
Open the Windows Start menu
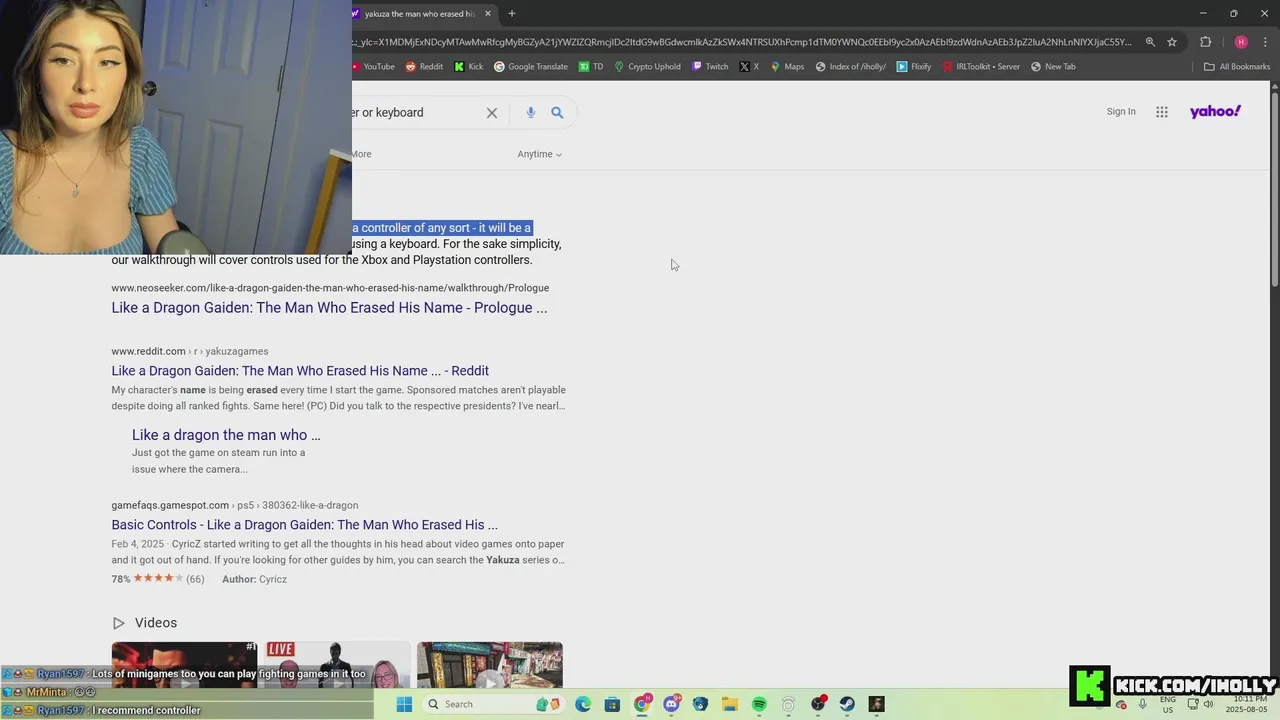[404, 704]
